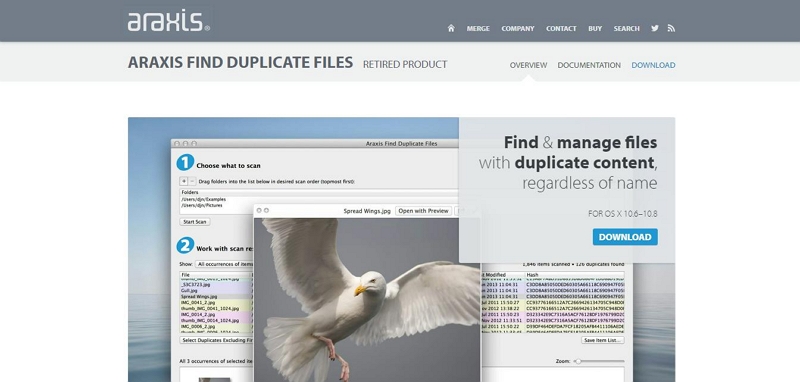Open the BUY menu item
800x382 pixels.
click(x=595, y=29)
